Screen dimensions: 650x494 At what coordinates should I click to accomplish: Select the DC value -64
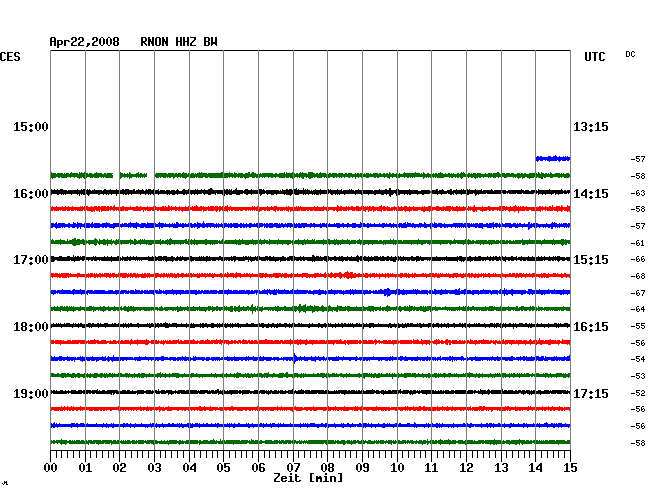(638, 309)
